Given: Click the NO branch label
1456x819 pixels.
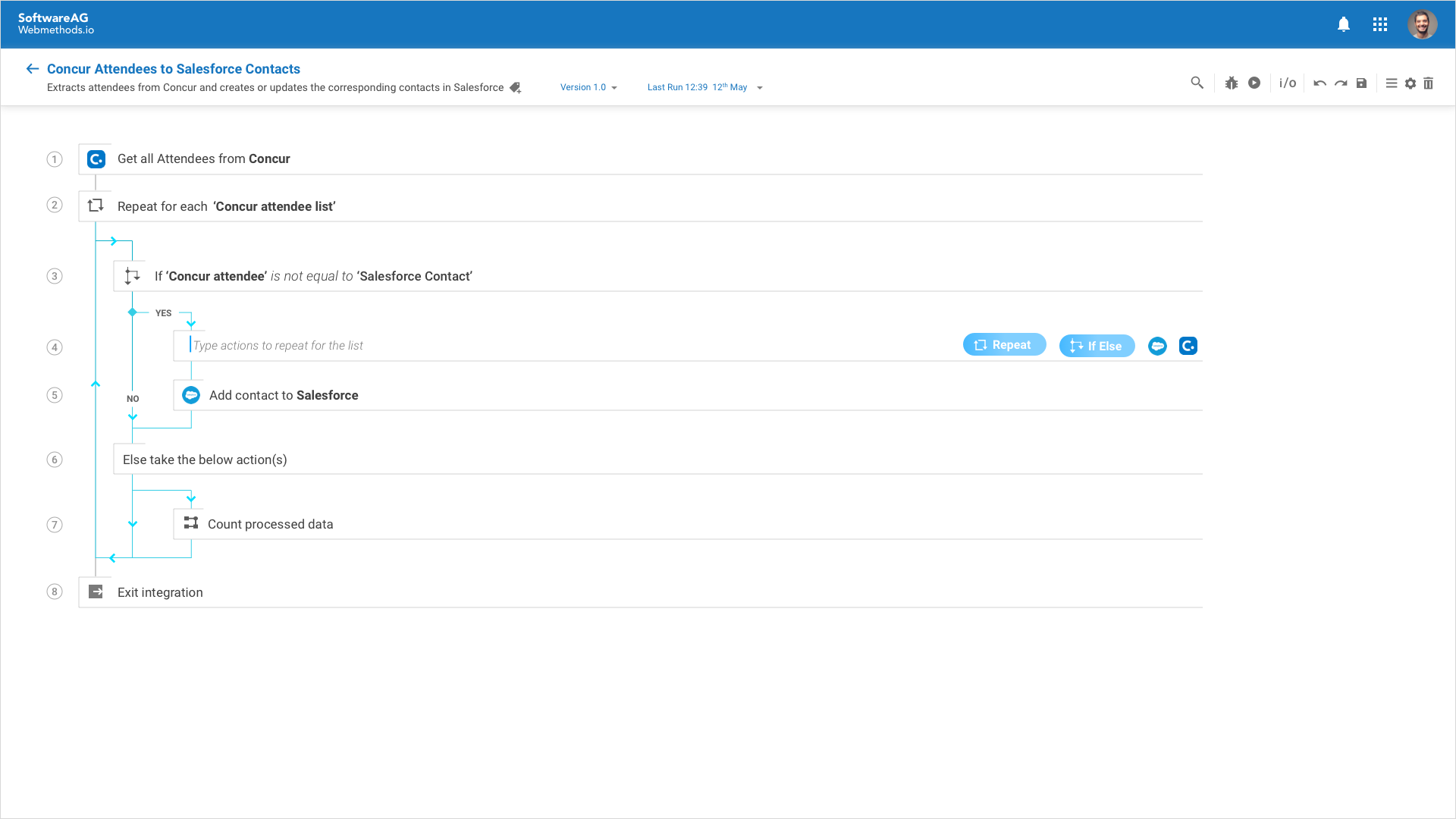Looking at the screenshot, I should [133, 399].
